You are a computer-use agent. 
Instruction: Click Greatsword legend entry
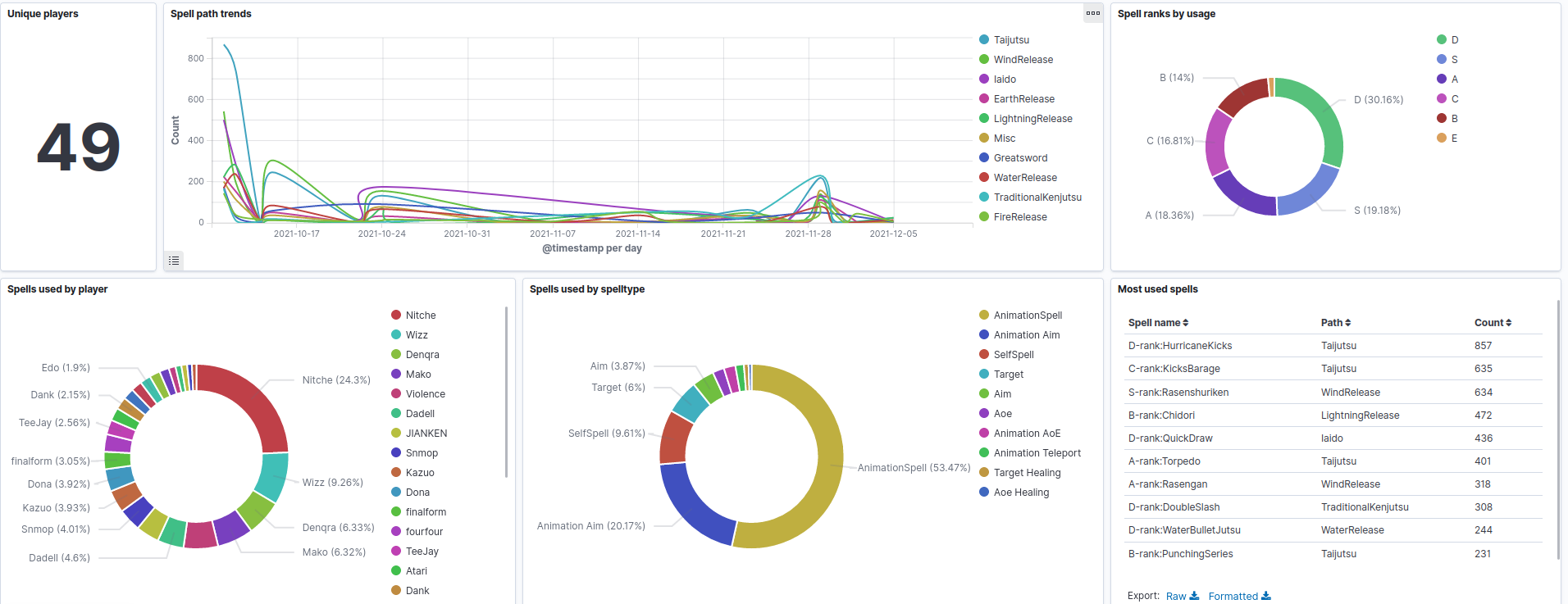click(x=1020, y=158)
